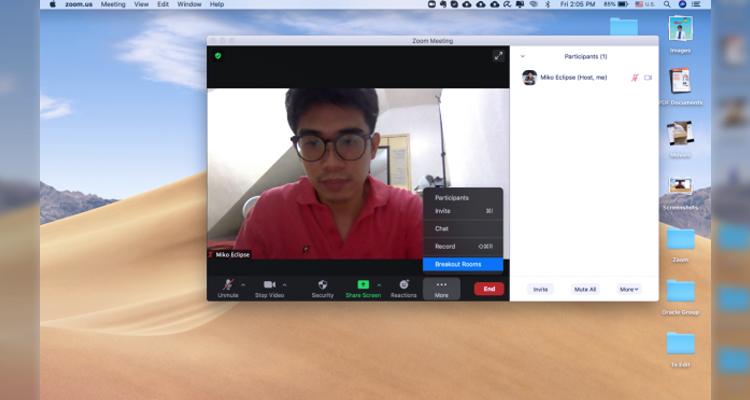
Task: Click the Invite button in Participants panel
Action: [540, 289]
